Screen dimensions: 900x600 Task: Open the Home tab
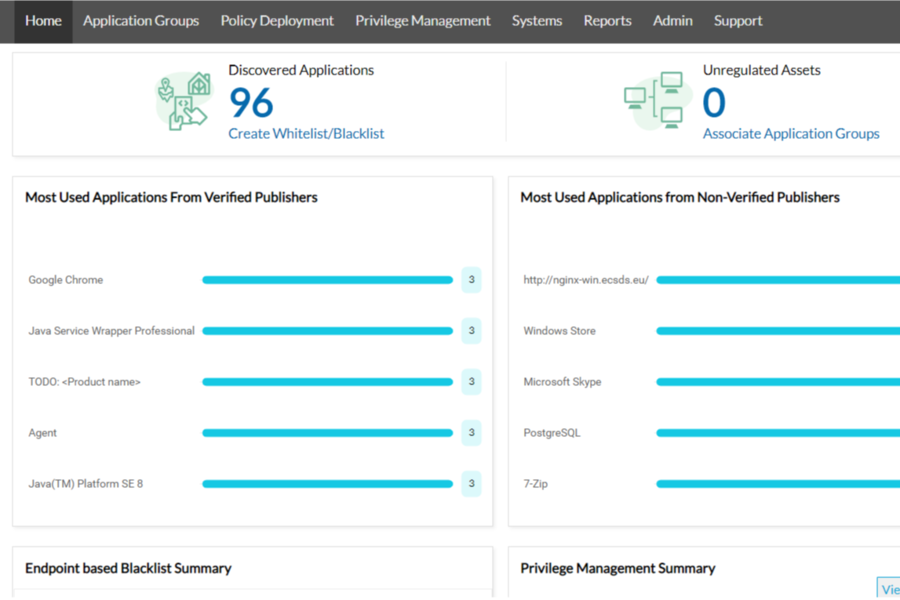pos(43,21)
